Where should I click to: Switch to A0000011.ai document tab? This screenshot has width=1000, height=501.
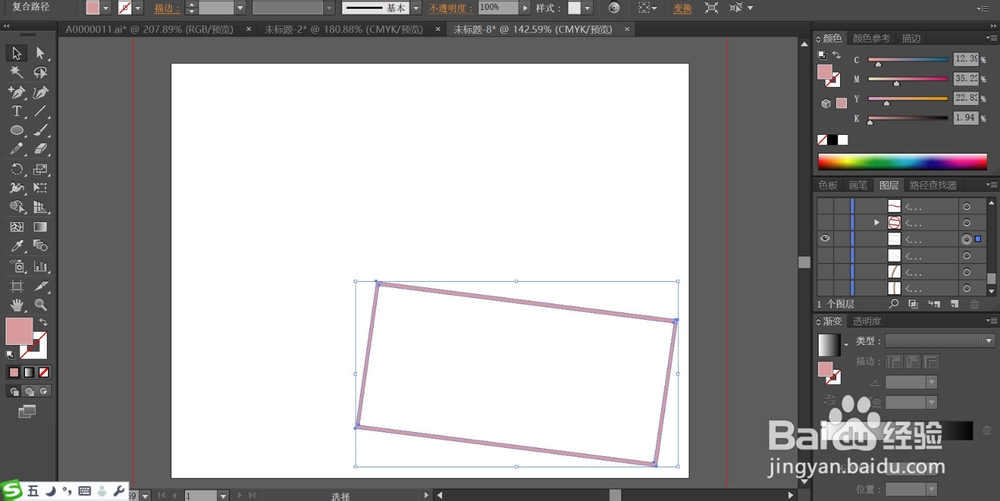149,29
